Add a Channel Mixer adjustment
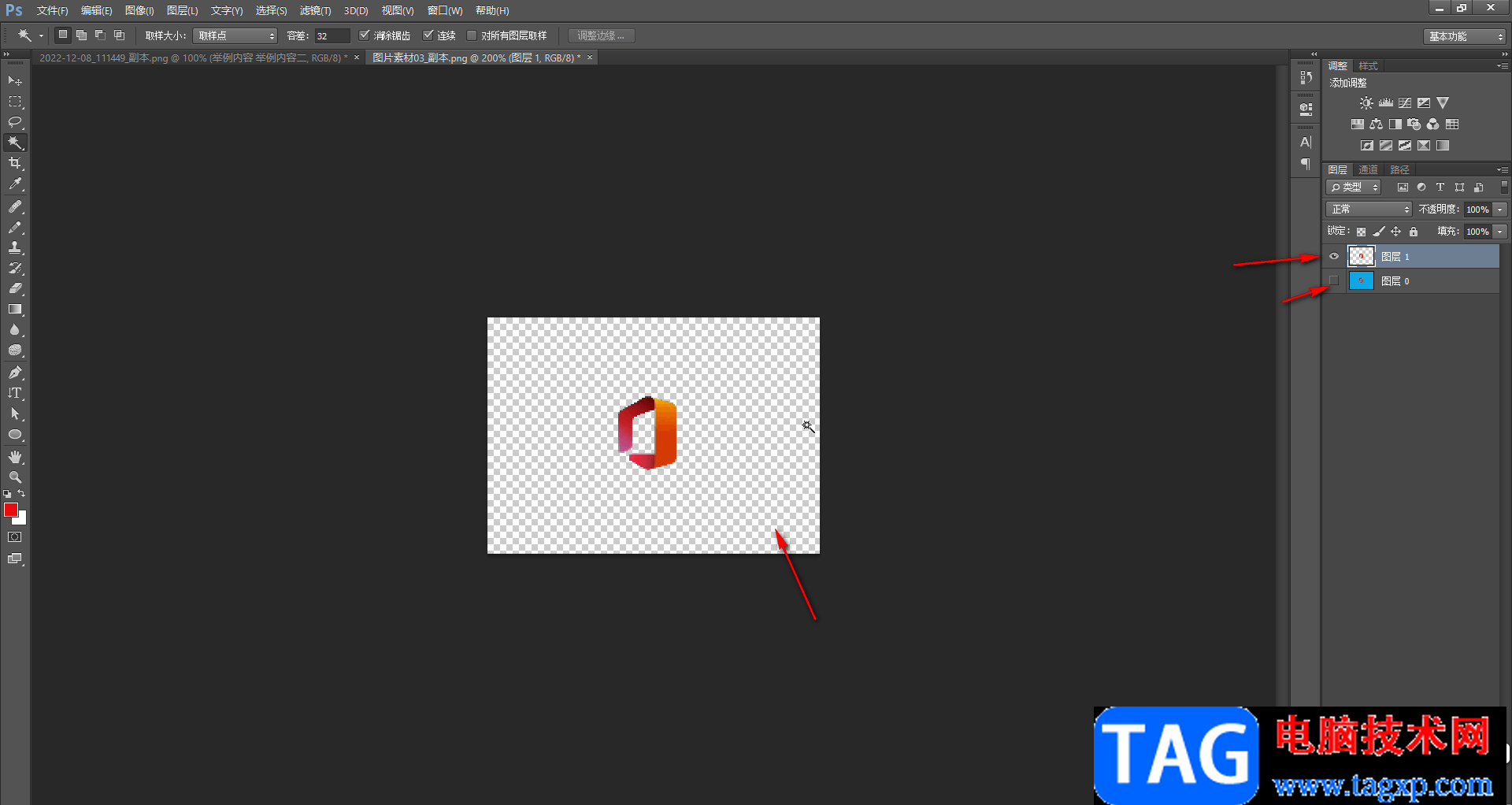This screenshot has height=805, width=1512. click(x=1433, y=124)
